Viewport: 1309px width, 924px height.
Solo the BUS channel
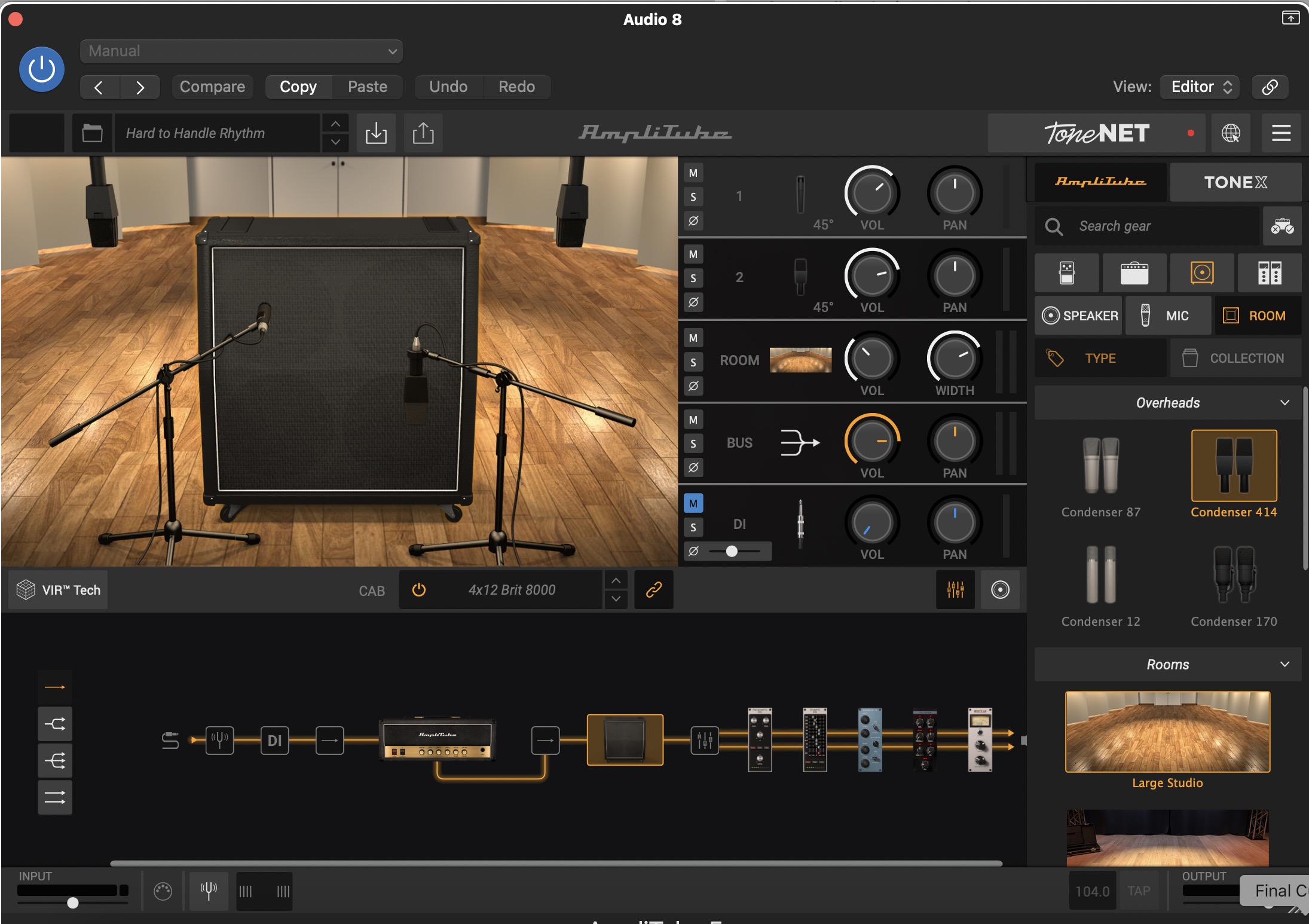[x=693, y=443]
